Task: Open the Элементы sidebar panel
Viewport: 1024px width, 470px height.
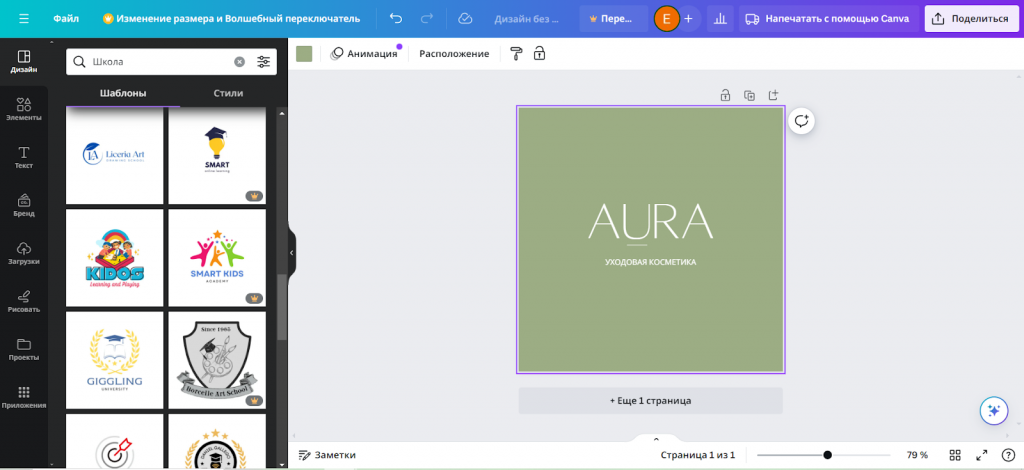Action: tap(24, 110)
